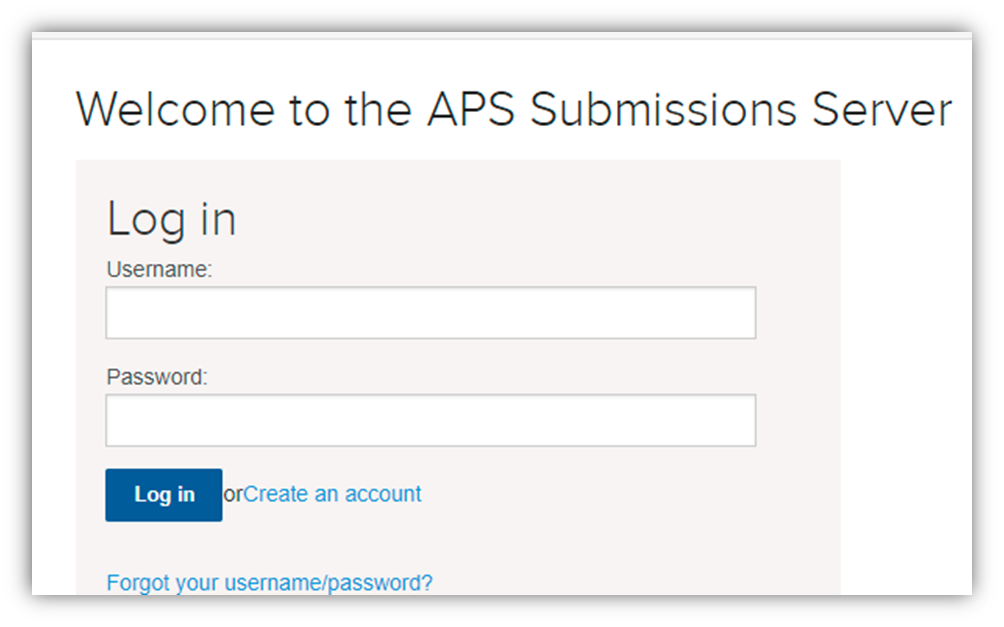
Task: Click the word 'account' in the Create link
Action: [x=382, y=494]
